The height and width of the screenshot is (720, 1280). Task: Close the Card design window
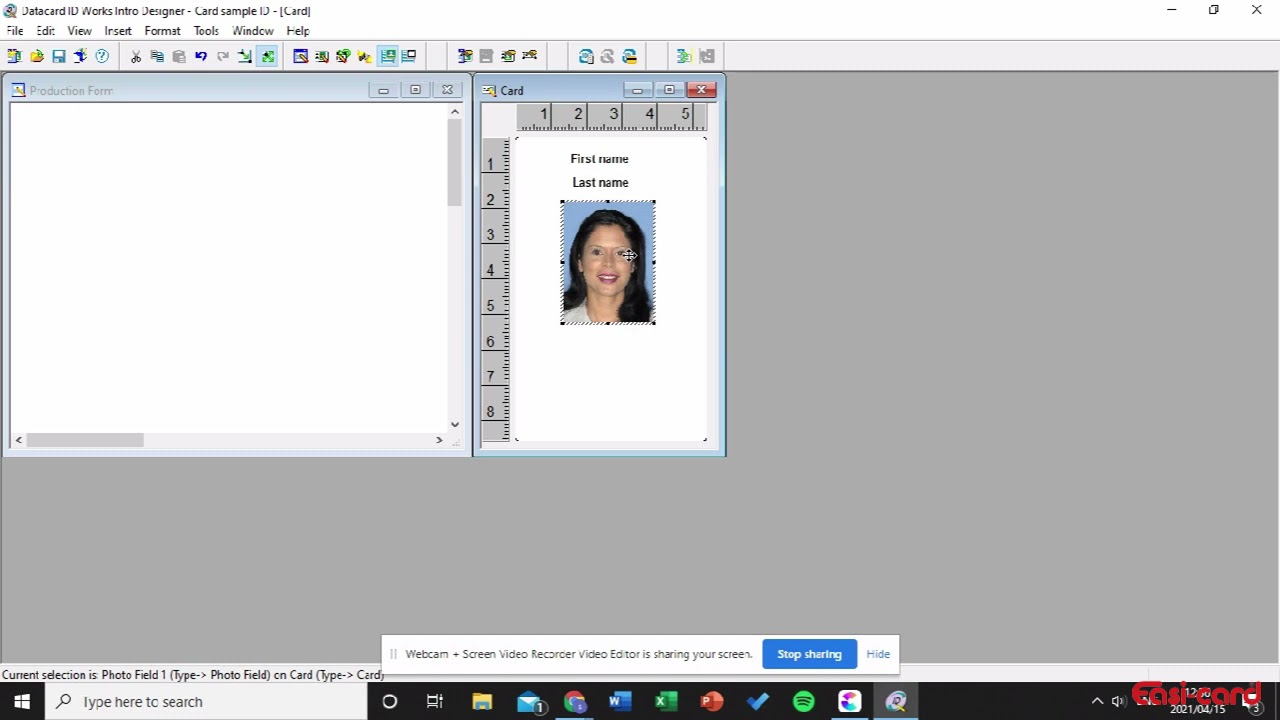pos(701,90)
